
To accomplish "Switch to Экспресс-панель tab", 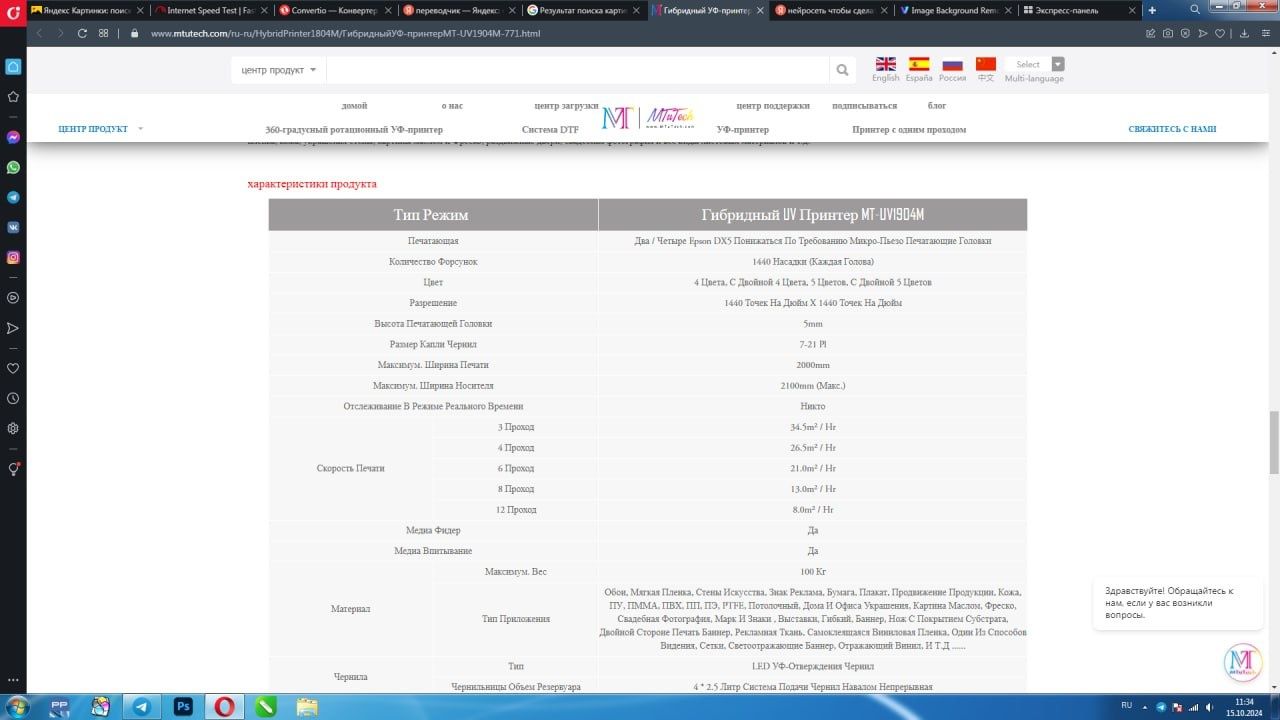I will 1078,10.
